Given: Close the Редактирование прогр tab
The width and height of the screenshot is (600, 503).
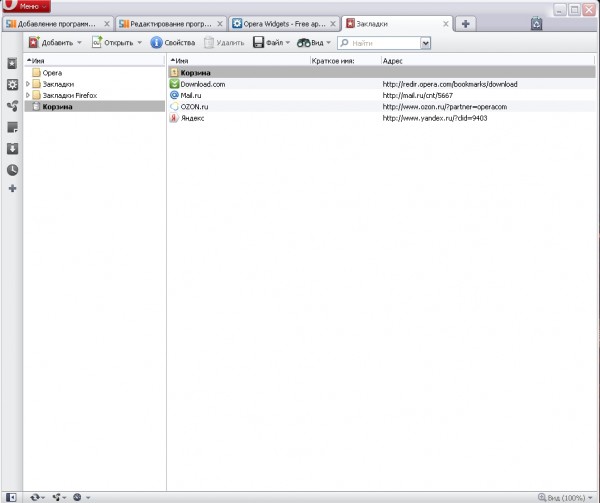Looking at the screenshot, I should (x=220, y=24).
